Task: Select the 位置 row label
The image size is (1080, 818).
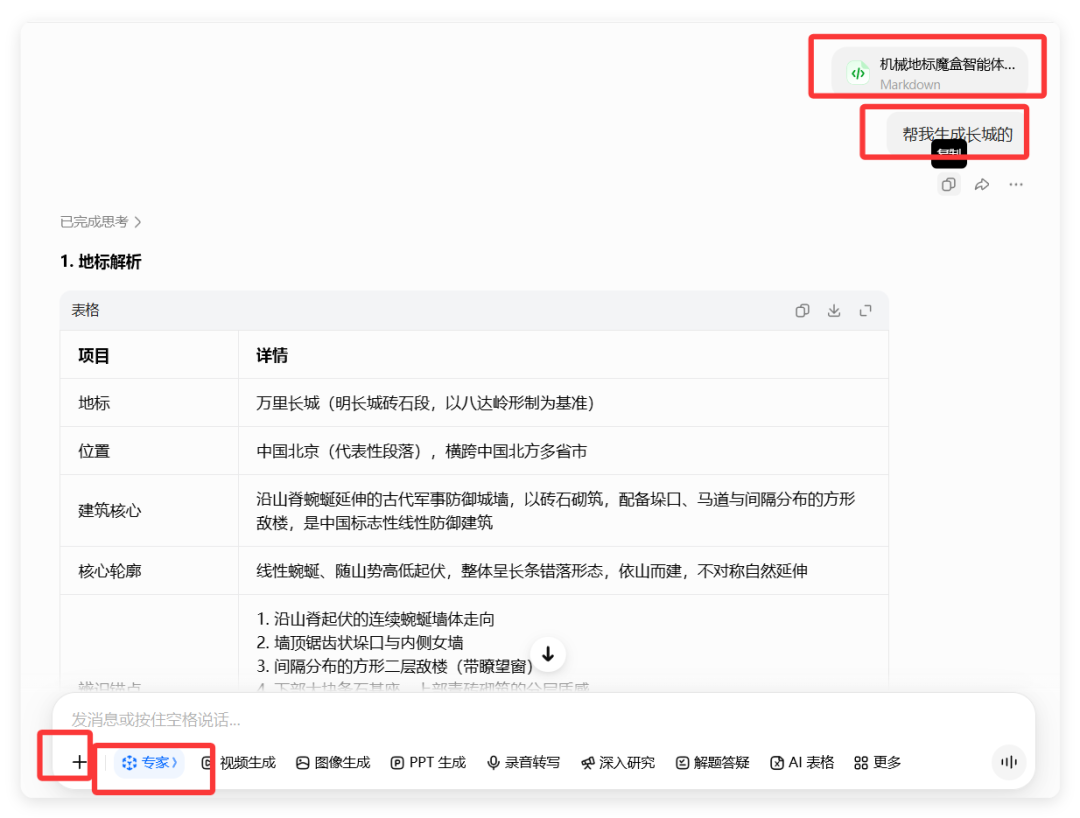Action: coord(94,451)
